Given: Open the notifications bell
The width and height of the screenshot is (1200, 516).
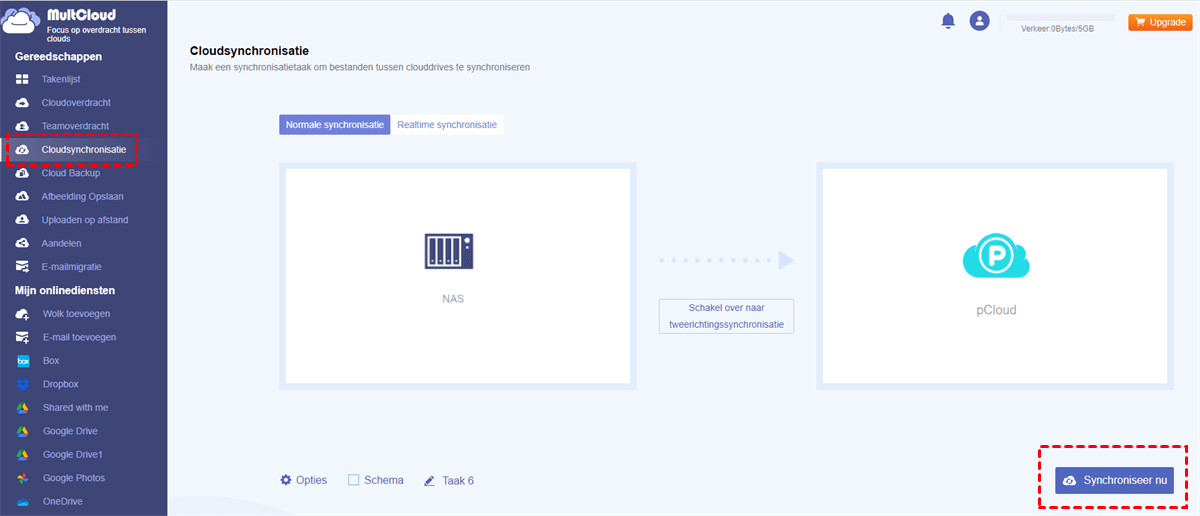Looking at the screenshot, I should pyautogui.click(x=948, y=21).
